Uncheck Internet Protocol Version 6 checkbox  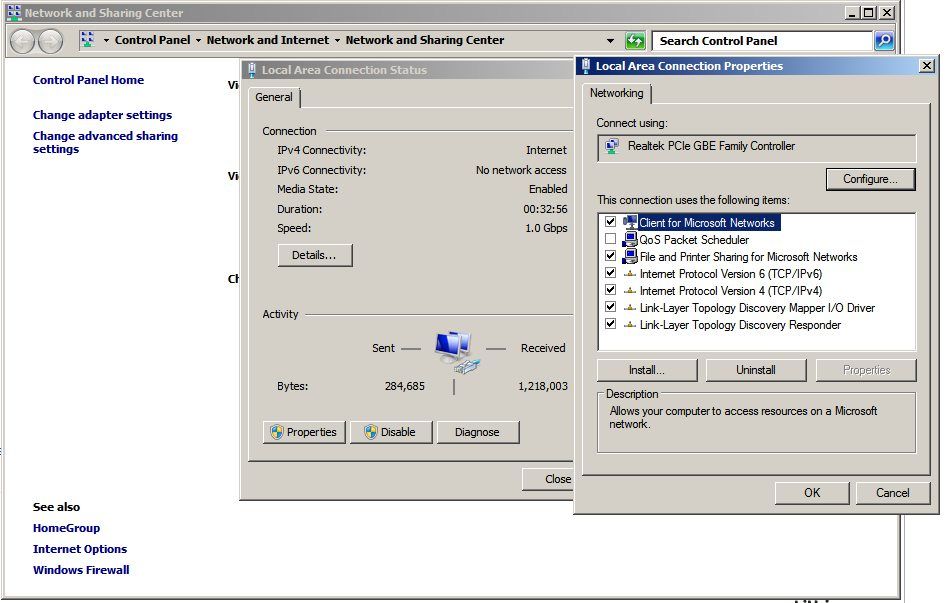pyautogui.click(x=610, y=274)
